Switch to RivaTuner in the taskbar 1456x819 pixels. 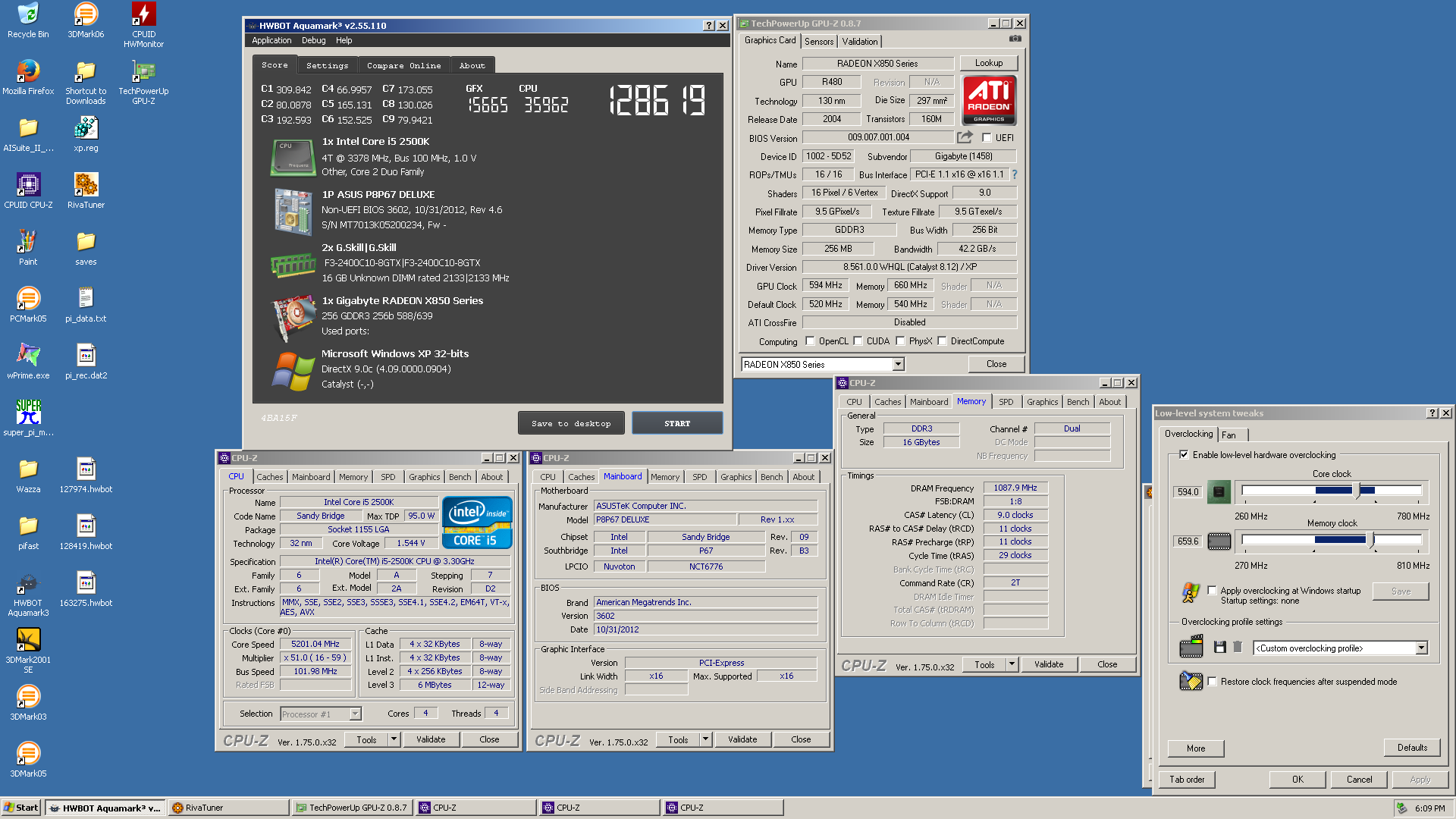(229, 808)
